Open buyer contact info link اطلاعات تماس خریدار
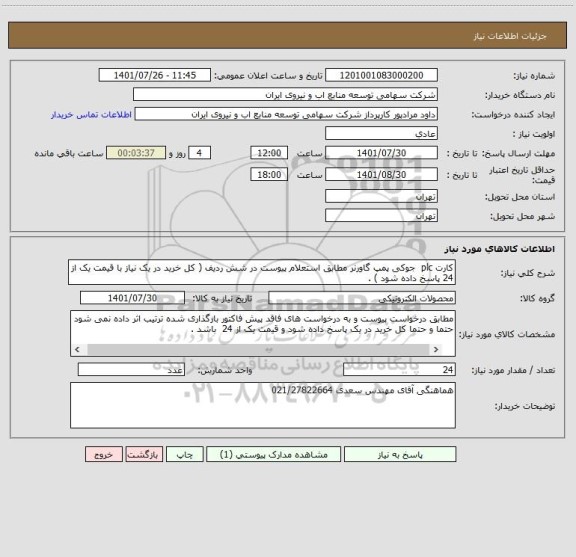Screen dimensions: 576x557 point(91,115)
